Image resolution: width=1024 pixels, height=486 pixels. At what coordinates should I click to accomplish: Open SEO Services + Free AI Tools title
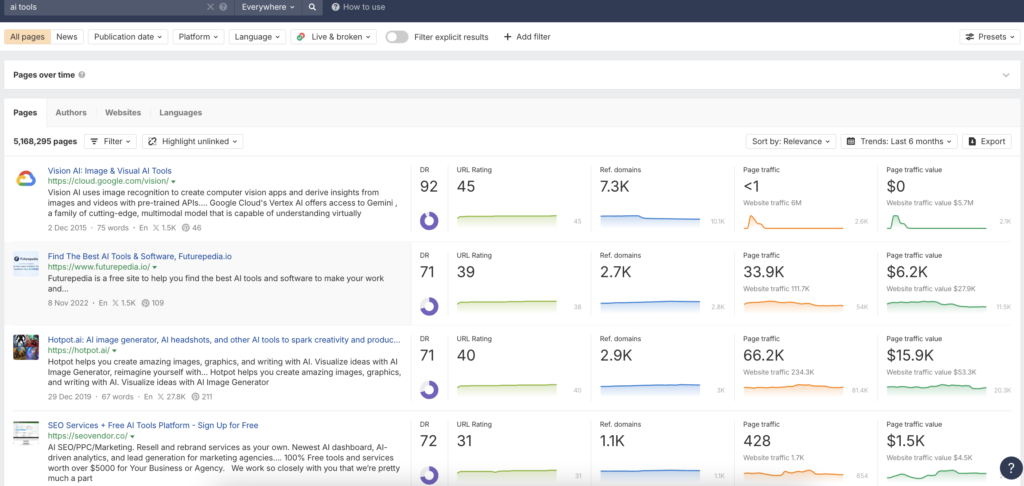point(153,425)
